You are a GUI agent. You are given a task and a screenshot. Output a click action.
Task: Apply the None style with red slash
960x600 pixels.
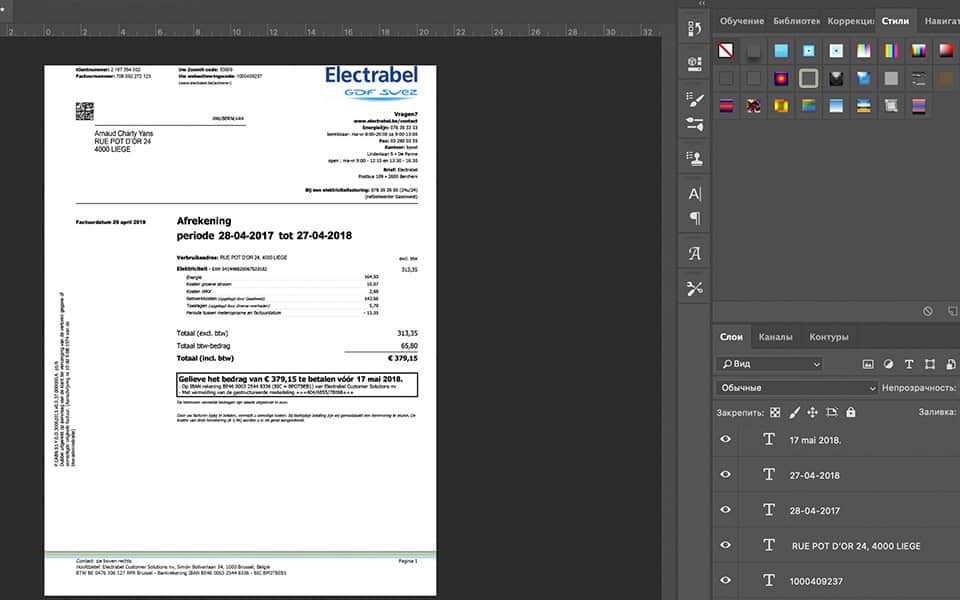coord(726,51)
